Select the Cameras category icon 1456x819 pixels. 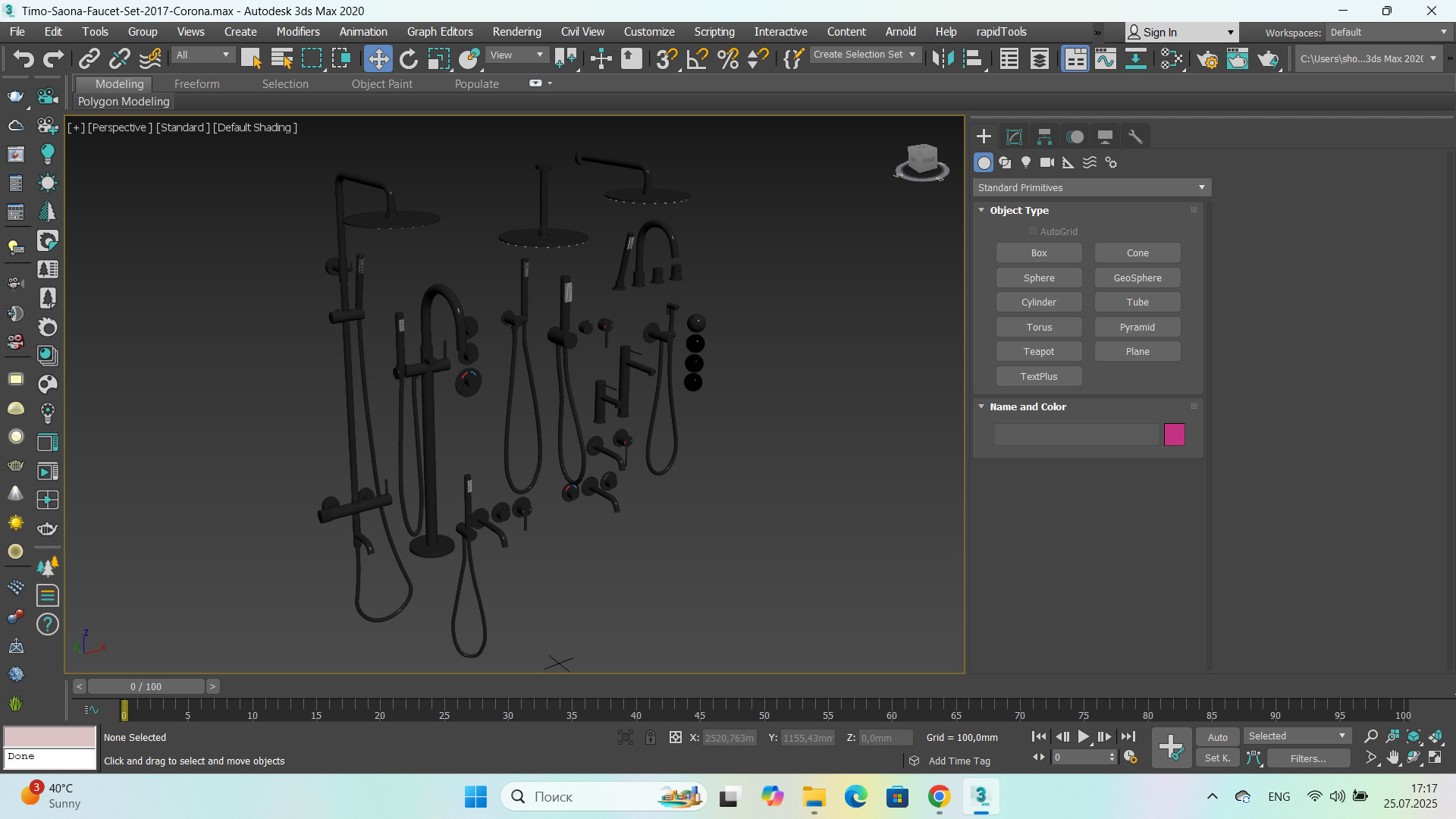(x=1047, y=162)
